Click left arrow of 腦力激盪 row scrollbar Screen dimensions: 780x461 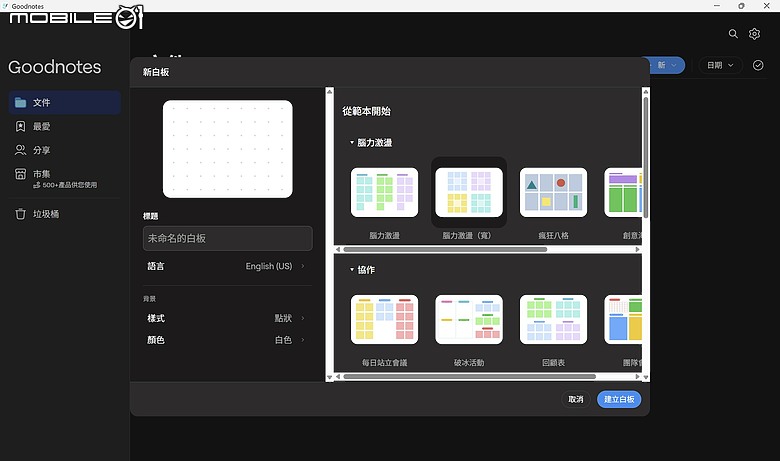[338, 249]
